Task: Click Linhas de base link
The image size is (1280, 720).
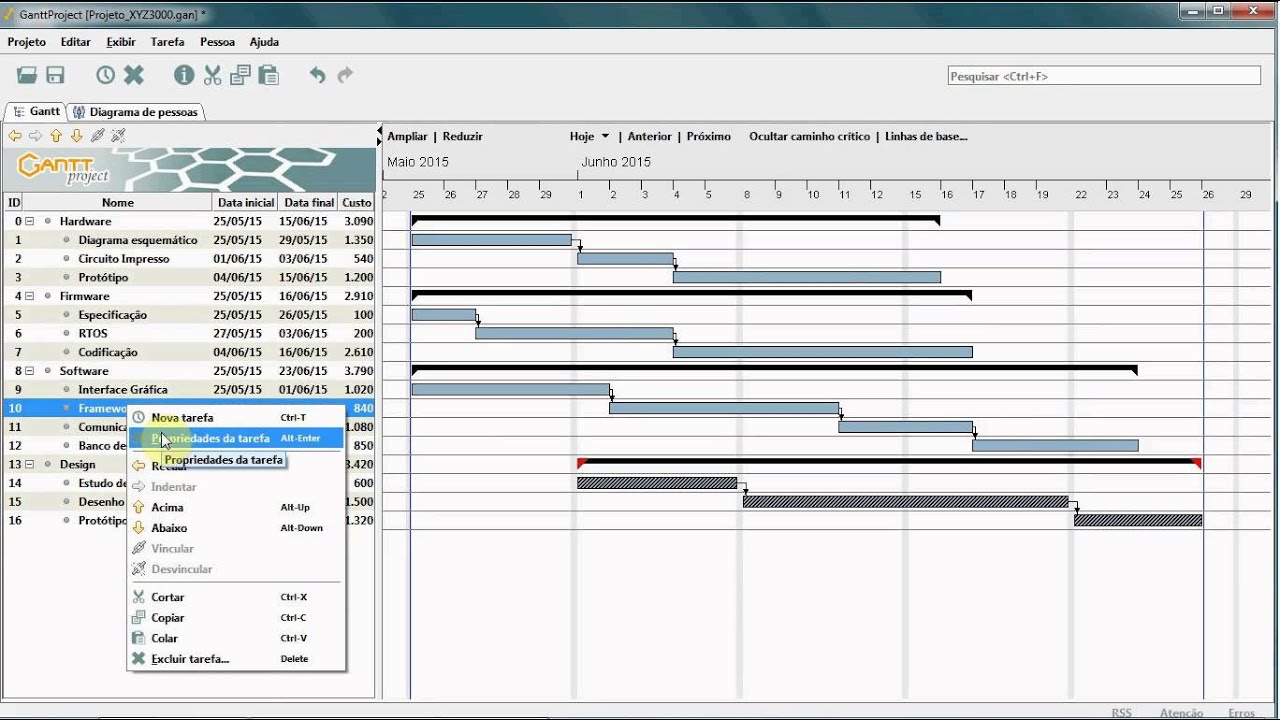Action: point(926,137)
